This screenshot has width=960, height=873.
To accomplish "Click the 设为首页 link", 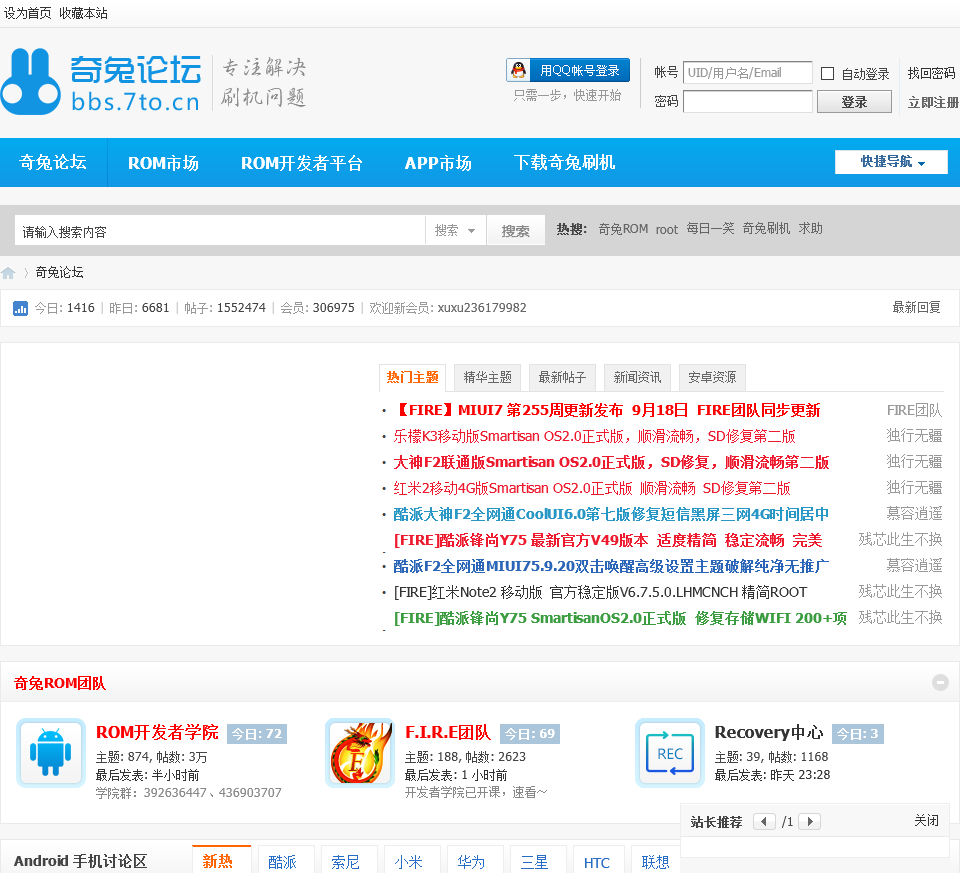I will point(28,13).
